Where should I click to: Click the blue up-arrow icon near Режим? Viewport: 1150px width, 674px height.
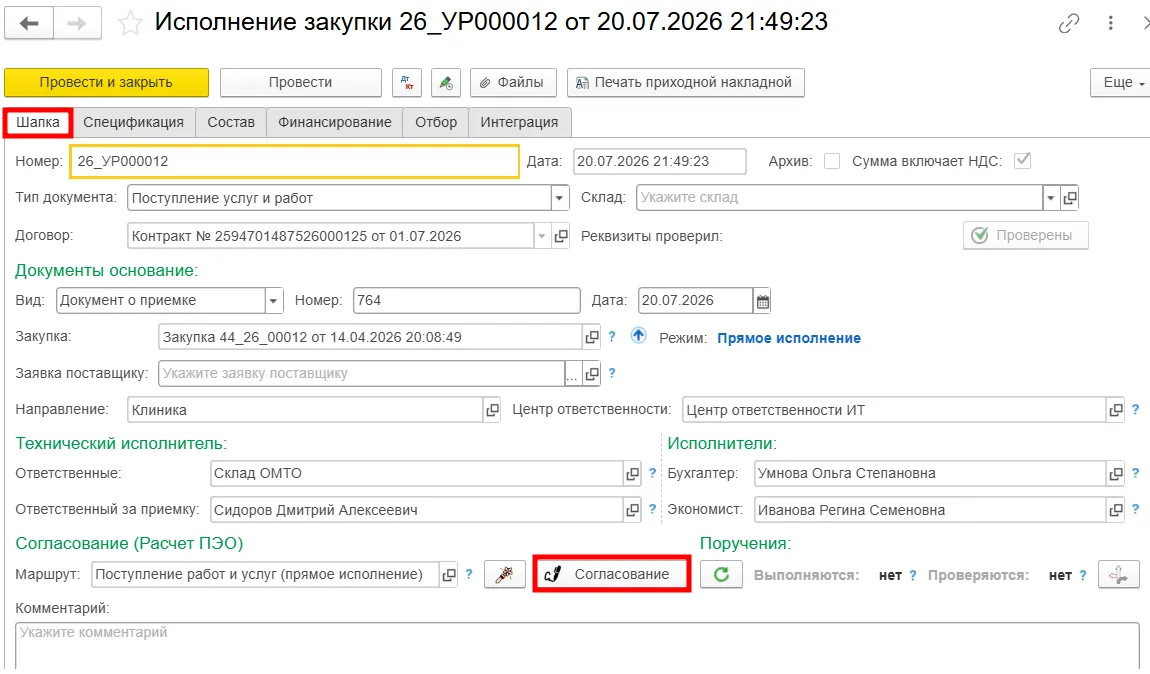(639, 336)
